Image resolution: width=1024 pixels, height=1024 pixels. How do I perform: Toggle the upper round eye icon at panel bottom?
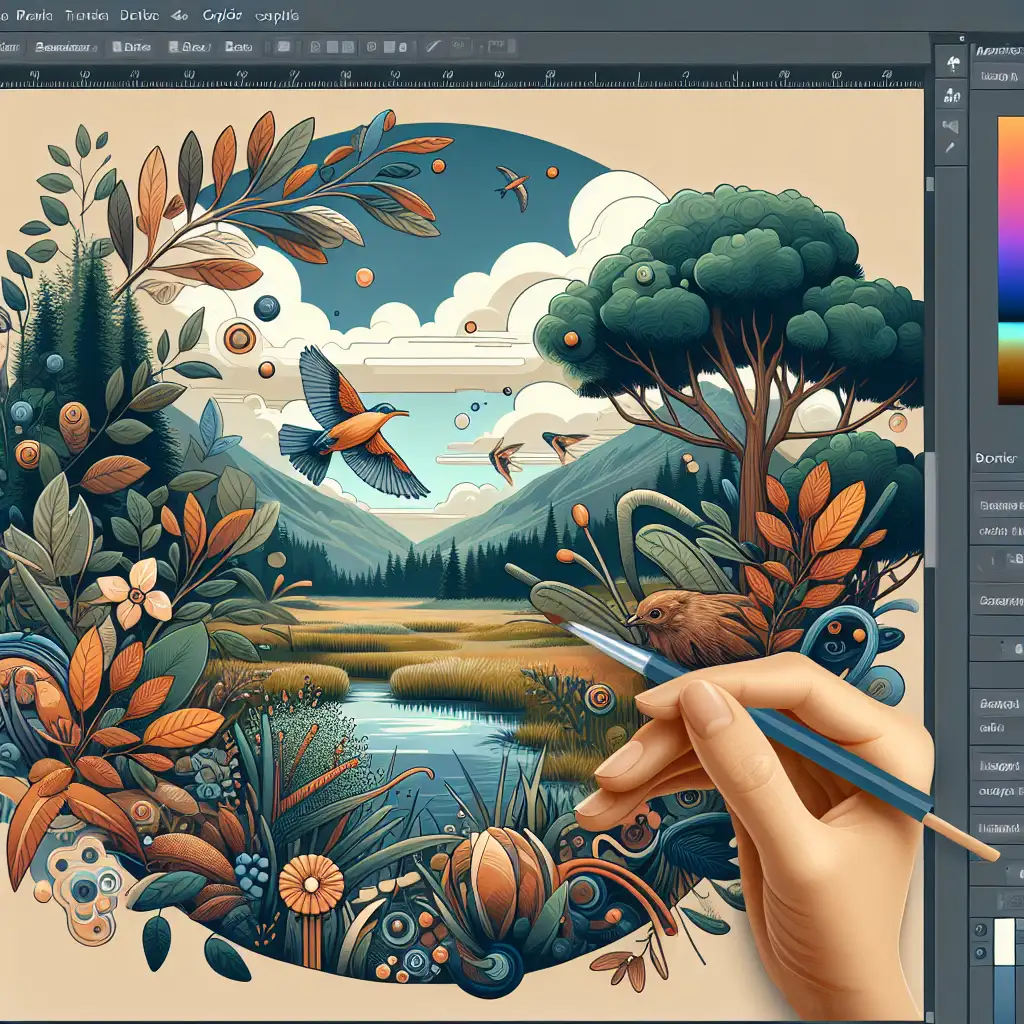[x=980, y=930]
